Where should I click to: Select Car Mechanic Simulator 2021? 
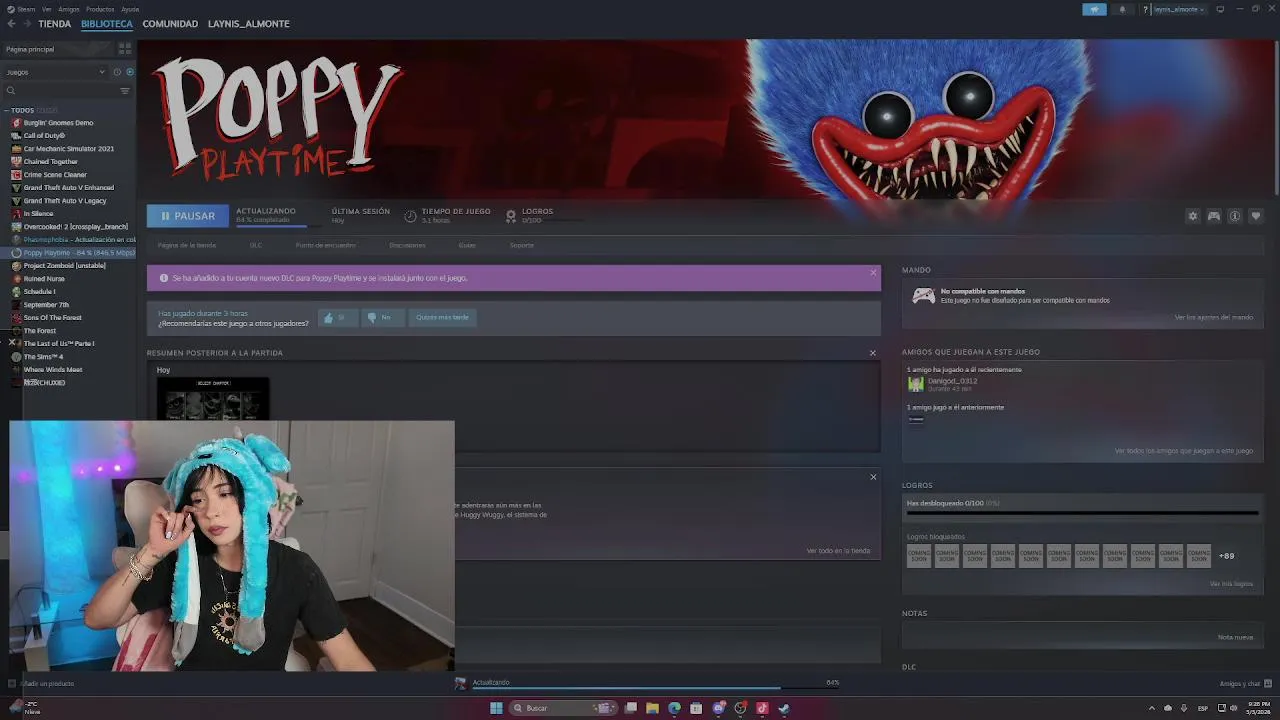coord(68,149)
